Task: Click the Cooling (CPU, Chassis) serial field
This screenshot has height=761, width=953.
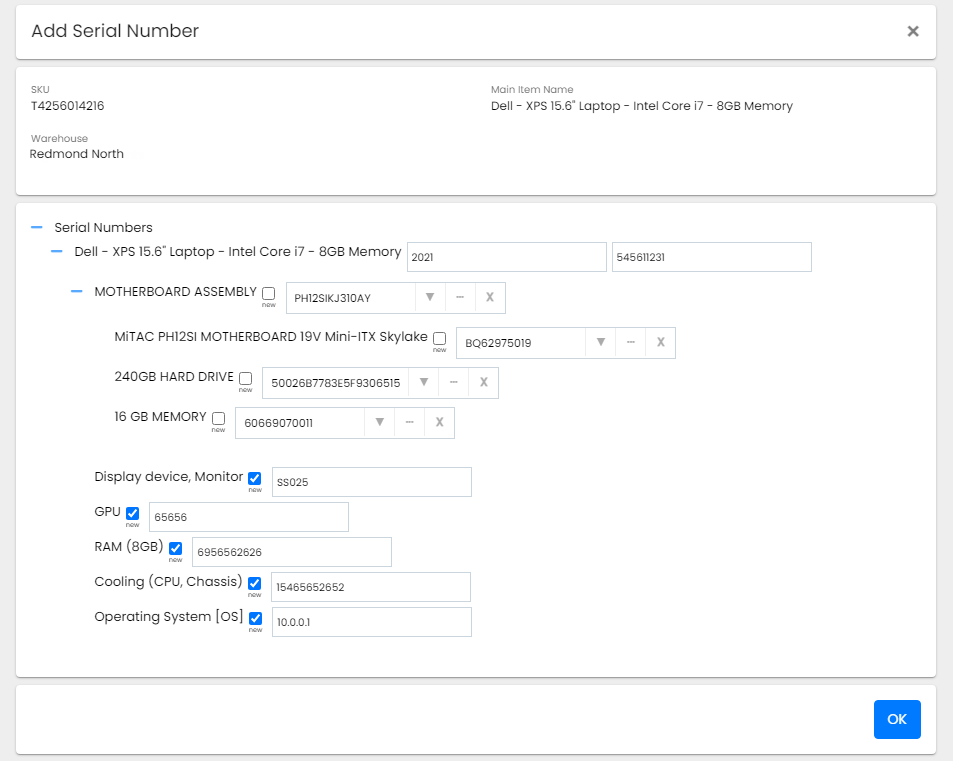Action: 370,587
